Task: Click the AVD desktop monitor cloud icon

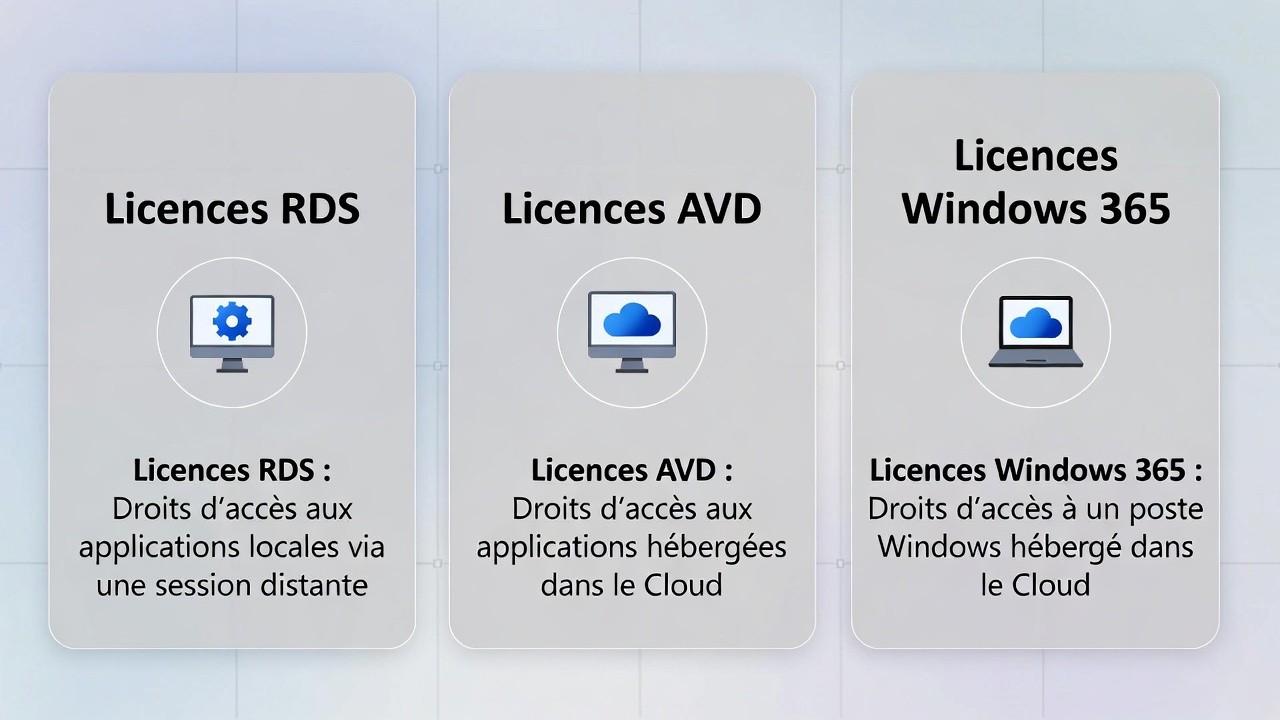Action: point(632,332)
